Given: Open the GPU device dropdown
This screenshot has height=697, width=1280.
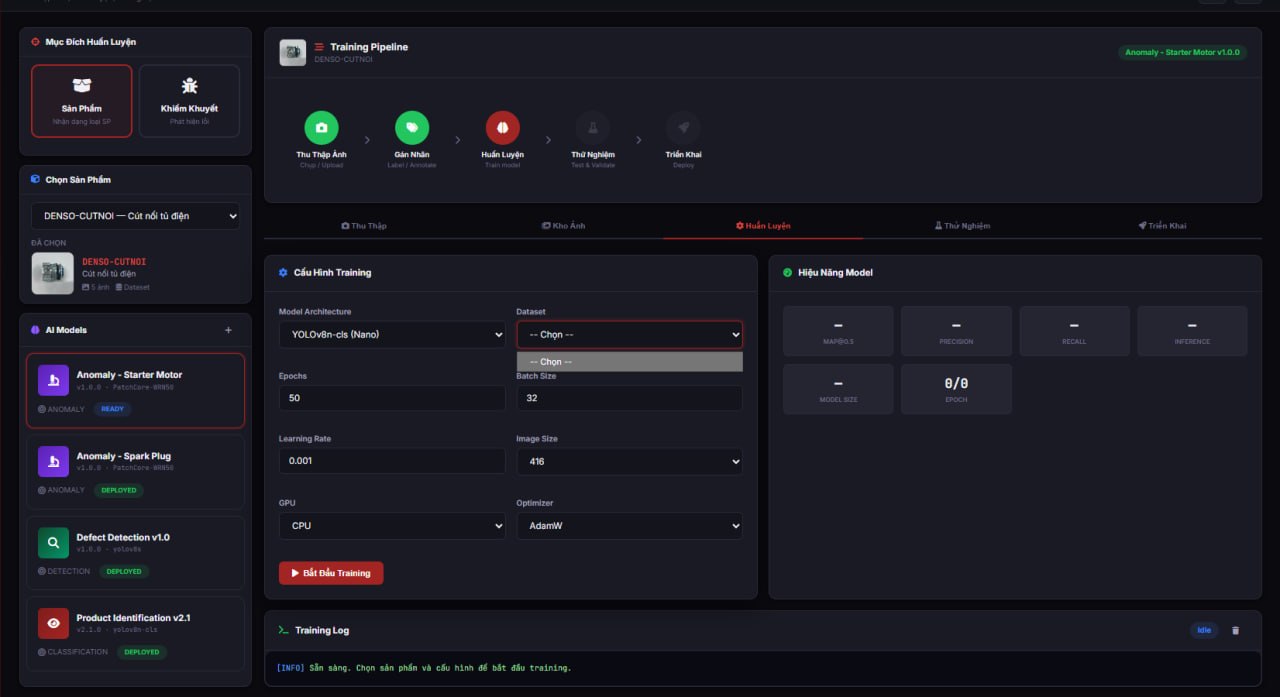Looking at the screenshot, I should (392, 525).
